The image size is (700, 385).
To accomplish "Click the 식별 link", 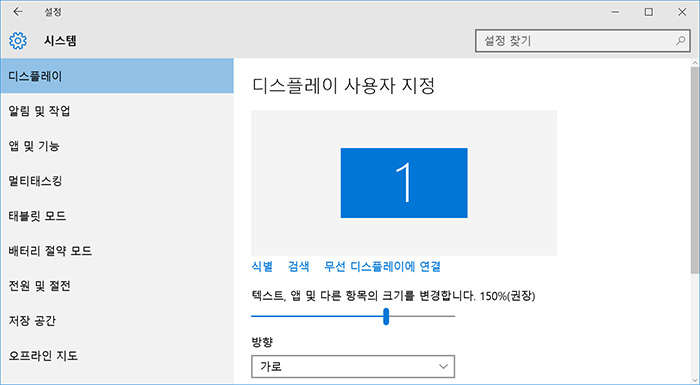I will [262, 267].
